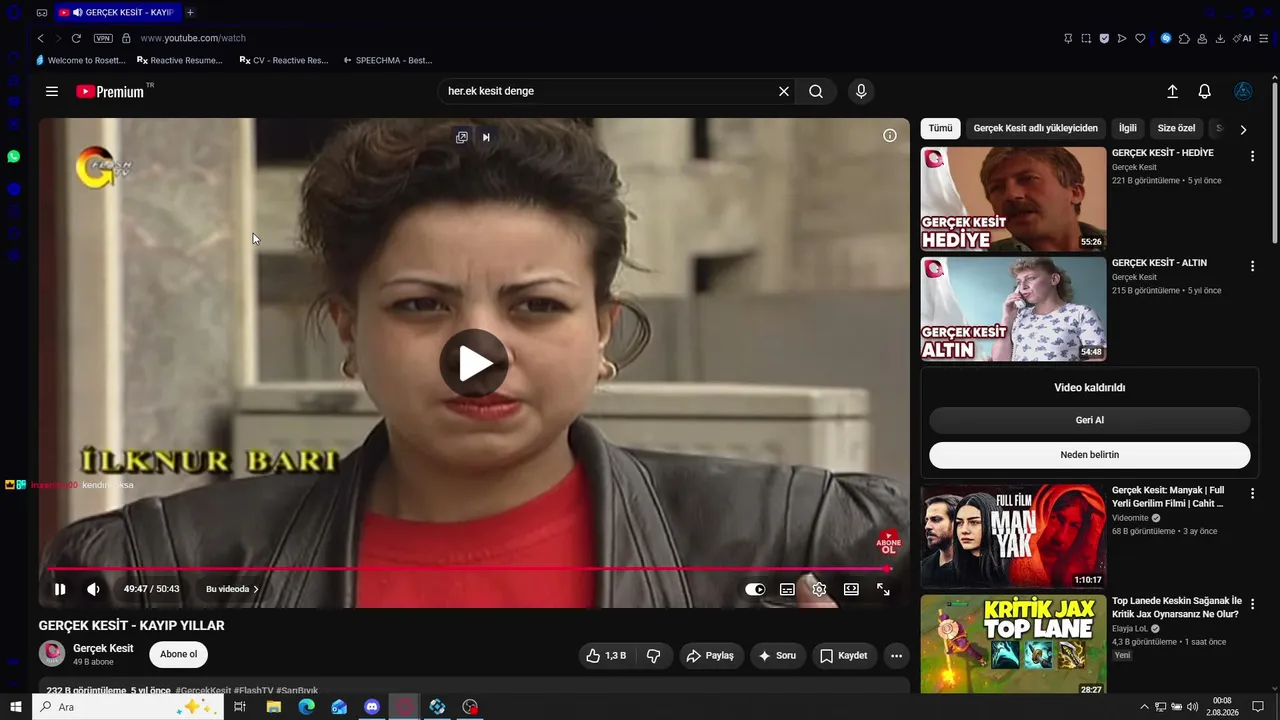The height and width of the screenshot is (720, 1280).
Task: Open the Gerçek Kesit channel name link
Action: 103,648
